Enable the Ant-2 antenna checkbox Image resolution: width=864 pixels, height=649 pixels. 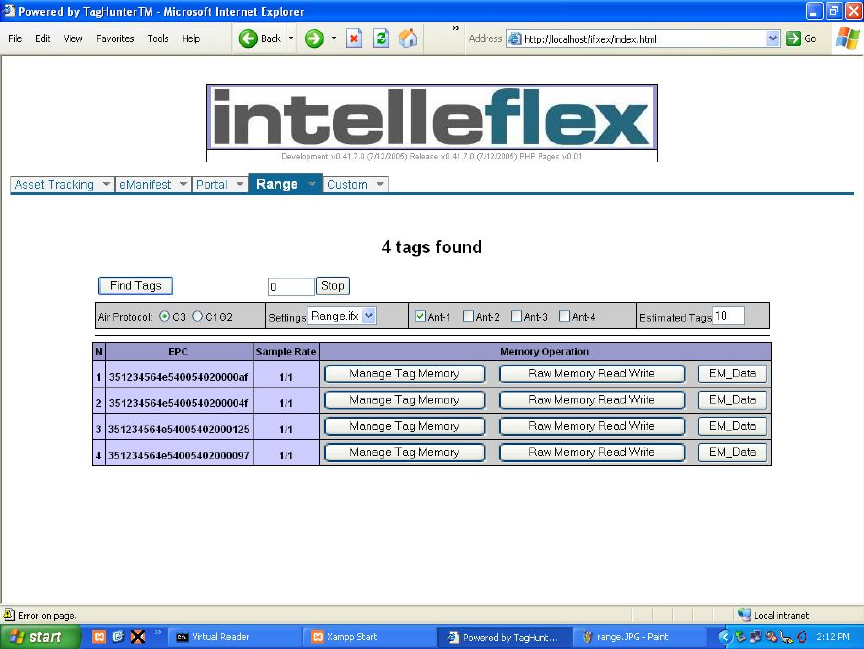point(468,316)
